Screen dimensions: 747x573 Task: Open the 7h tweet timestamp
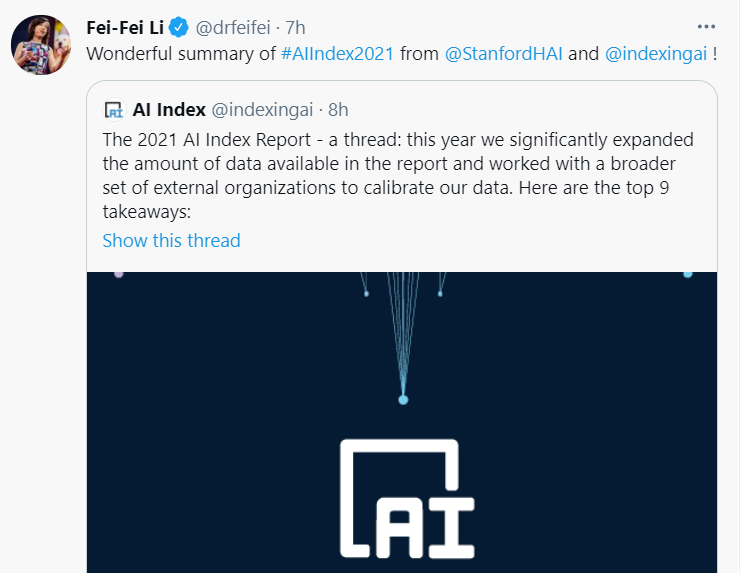(x=295, y=26)
